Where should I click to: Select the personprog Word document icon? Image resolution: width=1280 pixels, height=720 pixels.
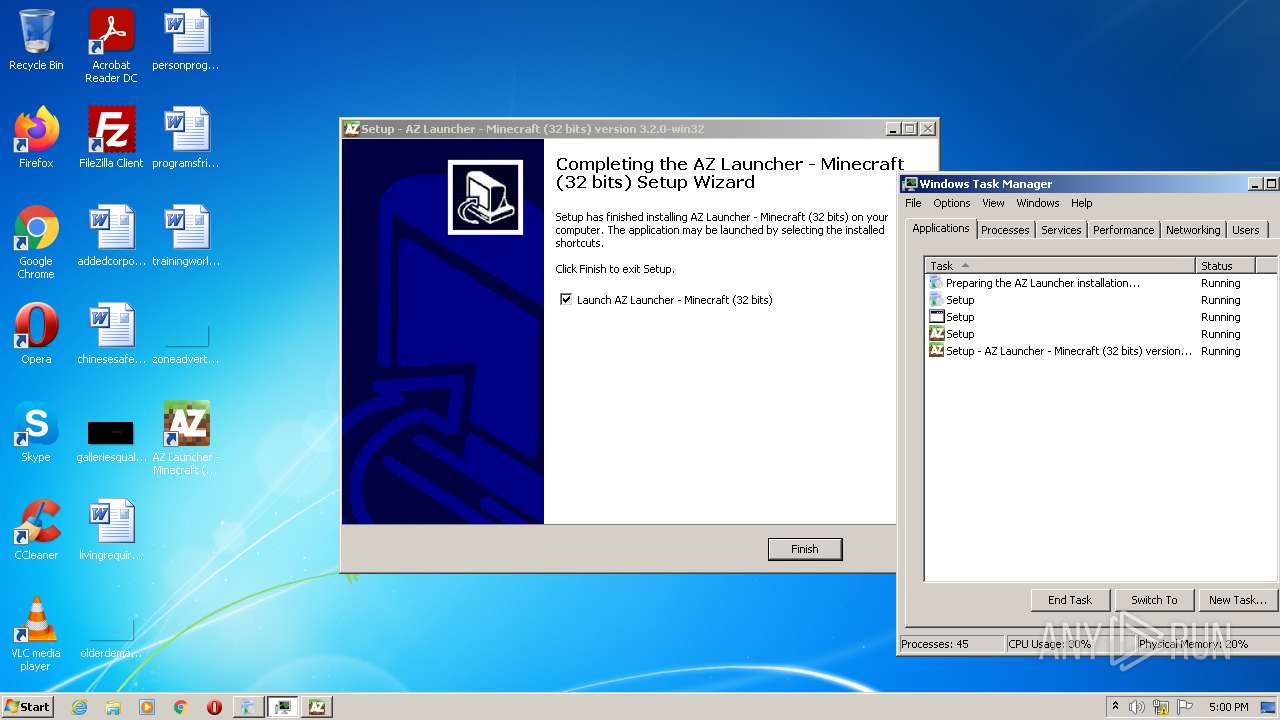point(186,40)
